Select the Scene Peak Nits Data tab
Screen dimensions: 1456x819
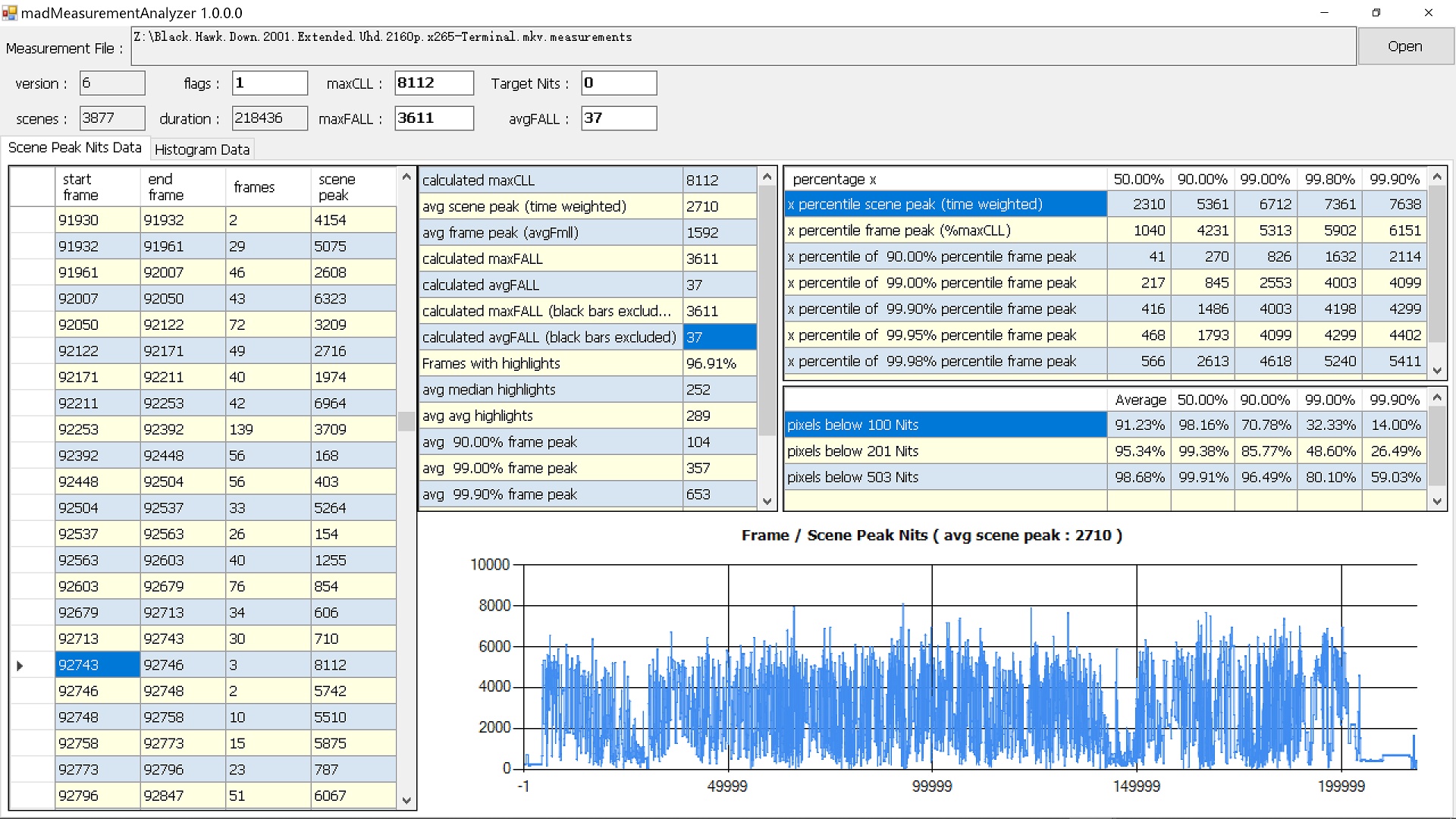(x=74, y=148)
